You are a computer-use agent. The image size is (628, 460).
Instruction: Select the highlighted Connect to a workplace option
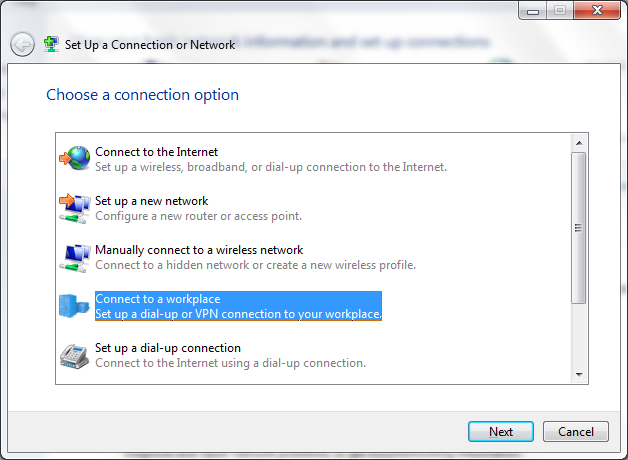[x=238, y=306]
